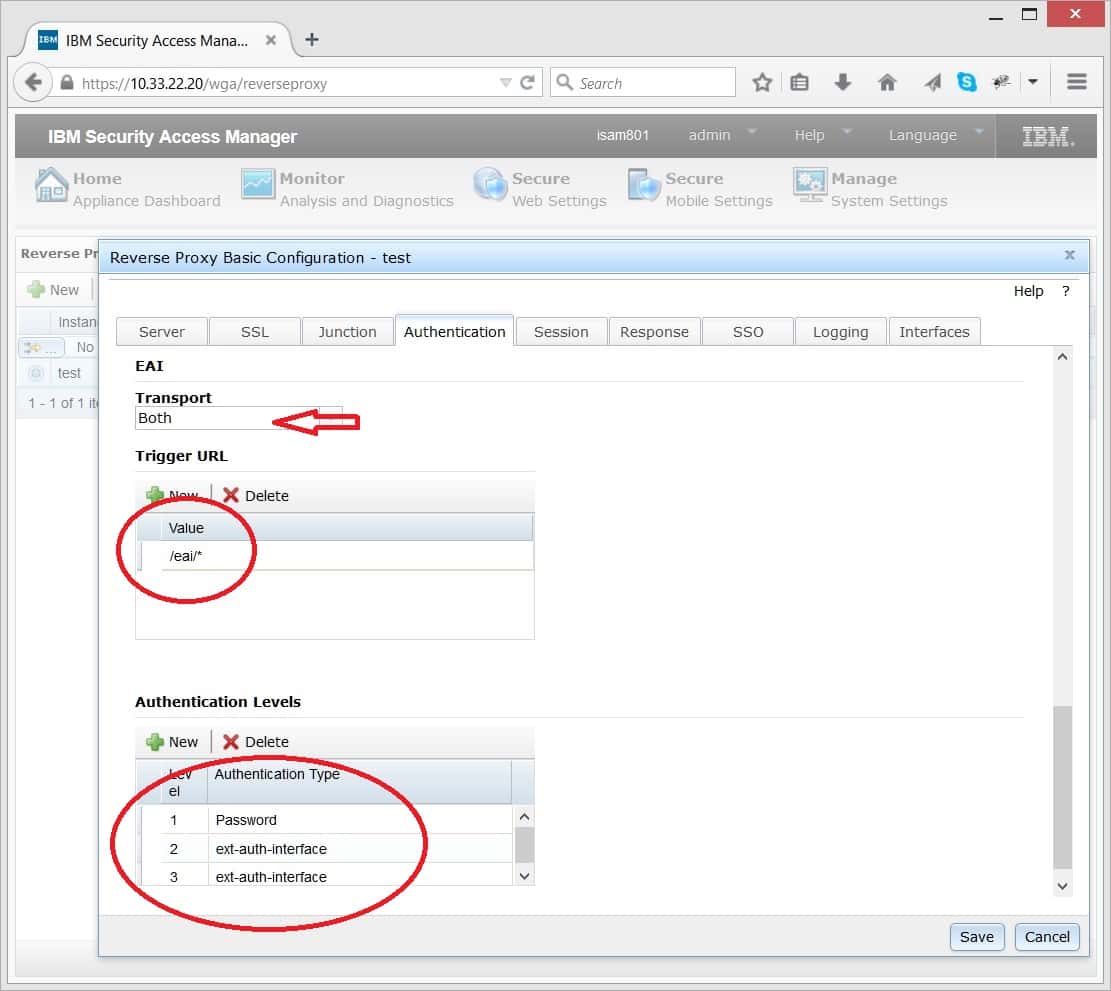Switch to the SSL tab
Screen dimensions: 1111x991
[x=254, y=331]
